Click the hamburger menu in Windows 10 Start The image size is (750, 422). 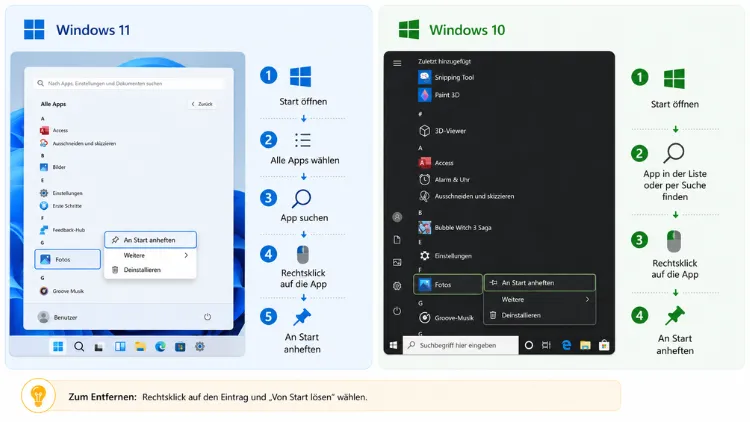(397, 63)
